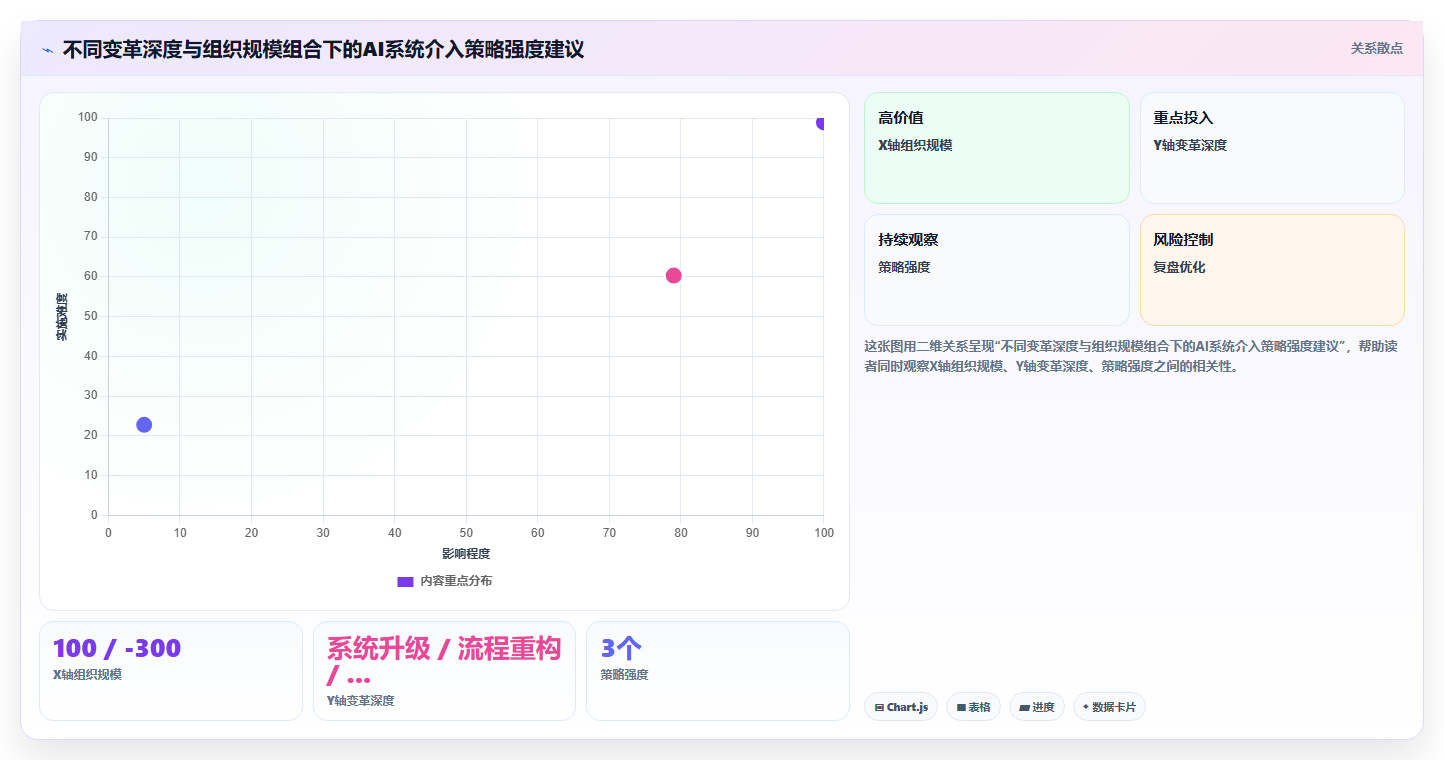Click the X轴组织规模 label under 100 / -300
The width and height of the screenshot is (1444, 760).
click(x=88, y=675)
